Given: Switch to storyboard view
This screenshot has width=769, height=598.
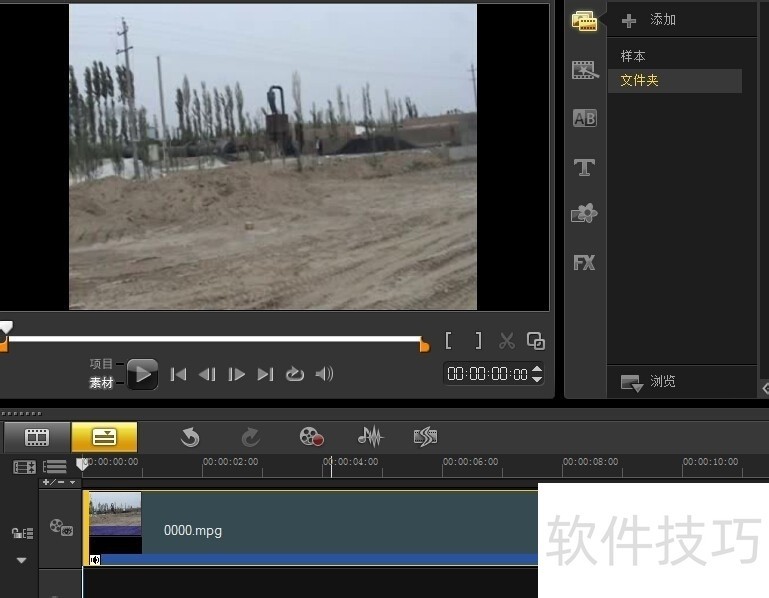Looking at the screenshot, I should coord(37,437).
